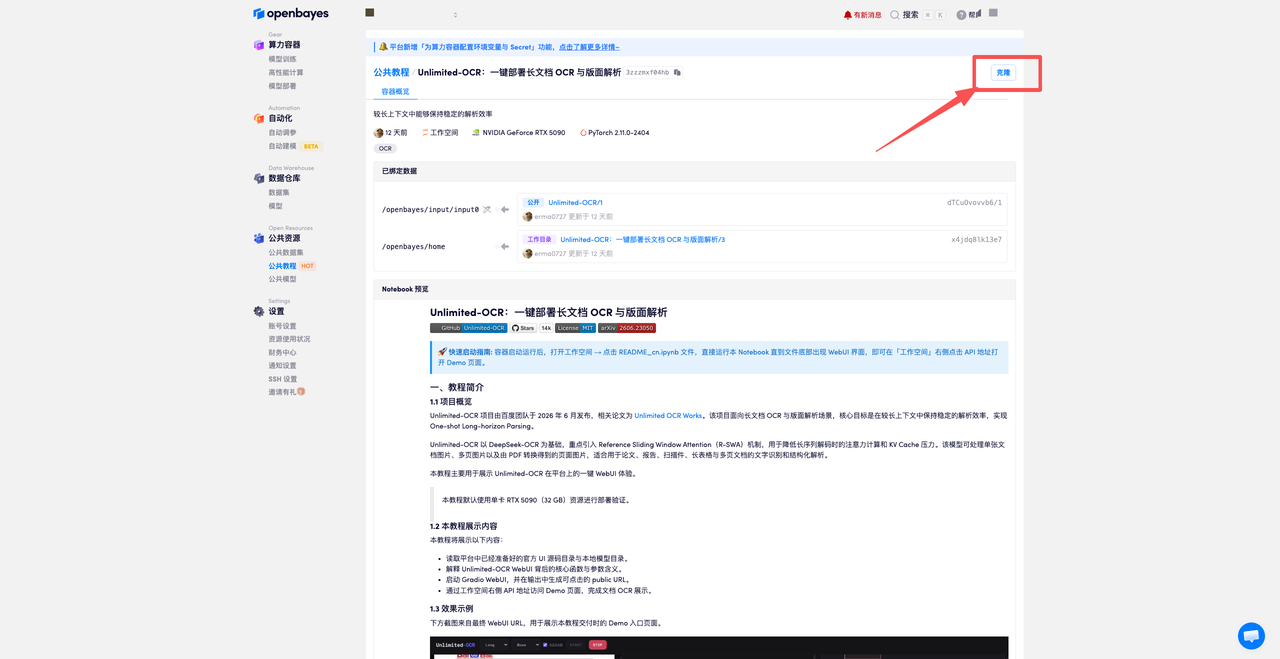This screenshot has width=1280, height=659.
Task: Open 自动建模 BETA in the sidebar
Action: pos(294,146)
